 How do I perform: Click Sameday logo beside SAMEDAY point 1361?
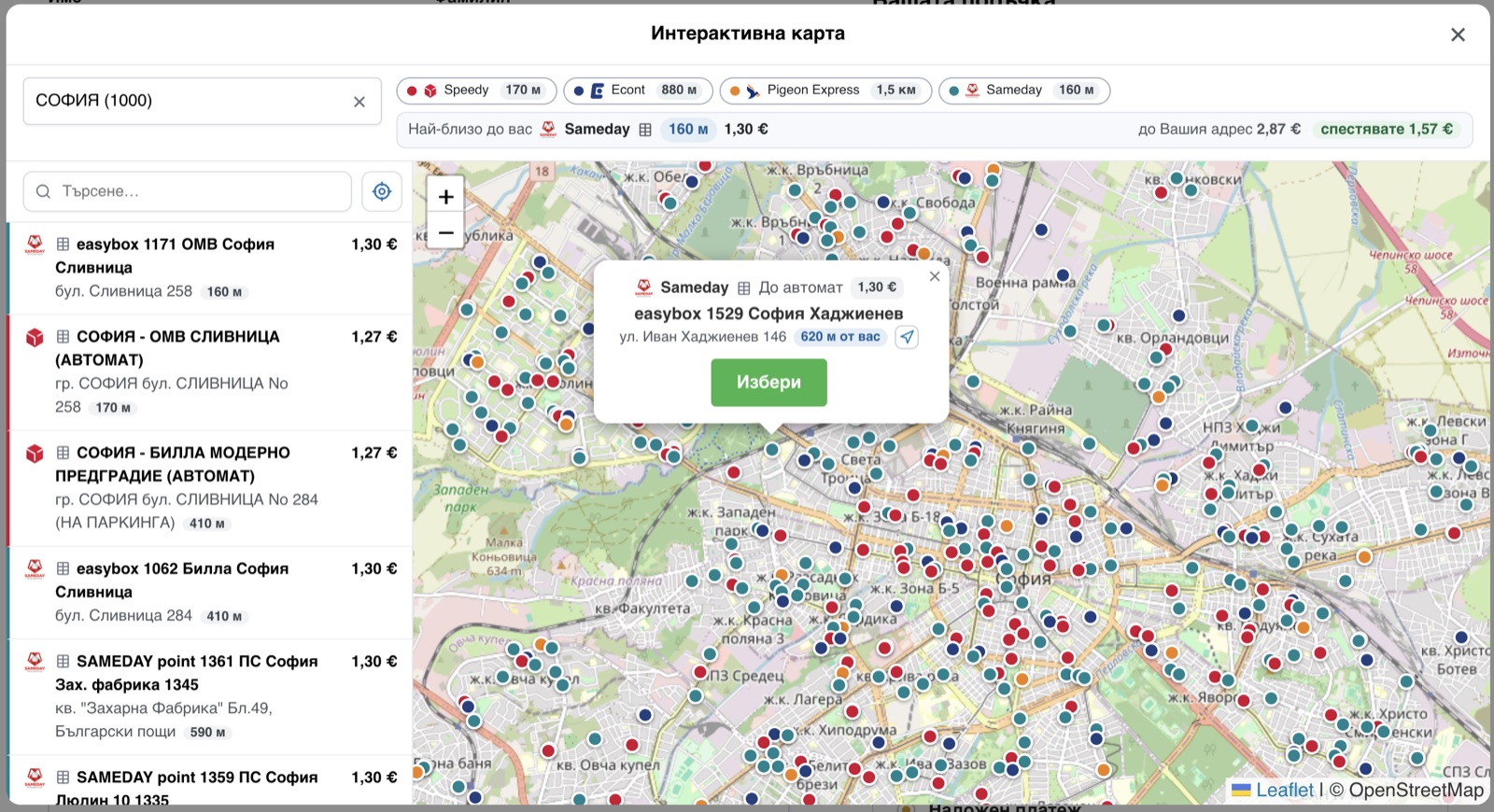tap(35, 661)
